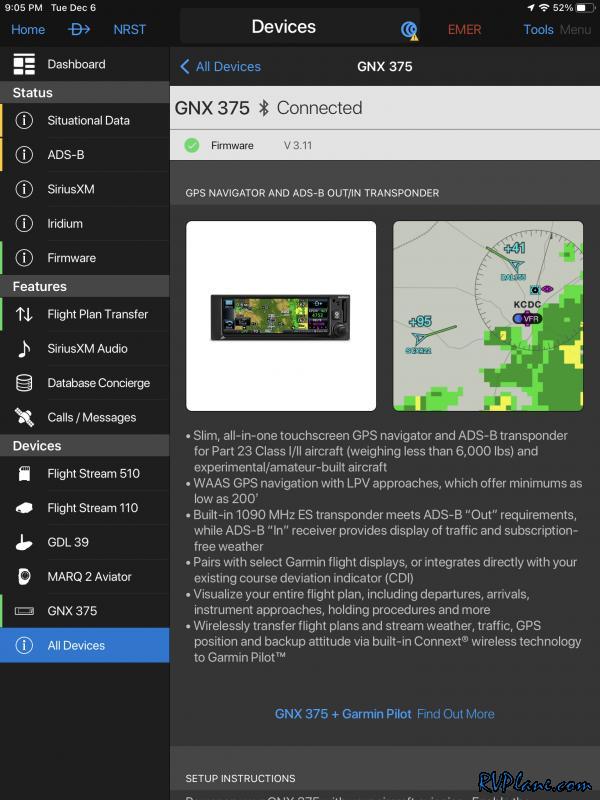Open the EMER emergency menu

coord(464,30)
